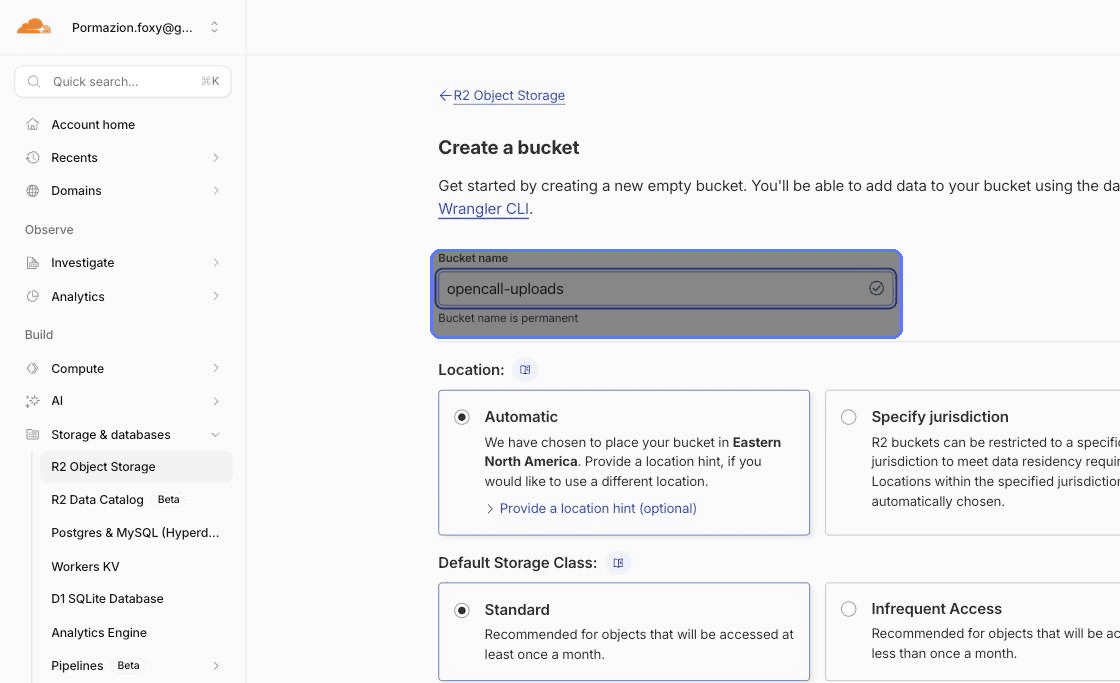
Task: Click the Storage & databases icon
Action: (33, 434)
